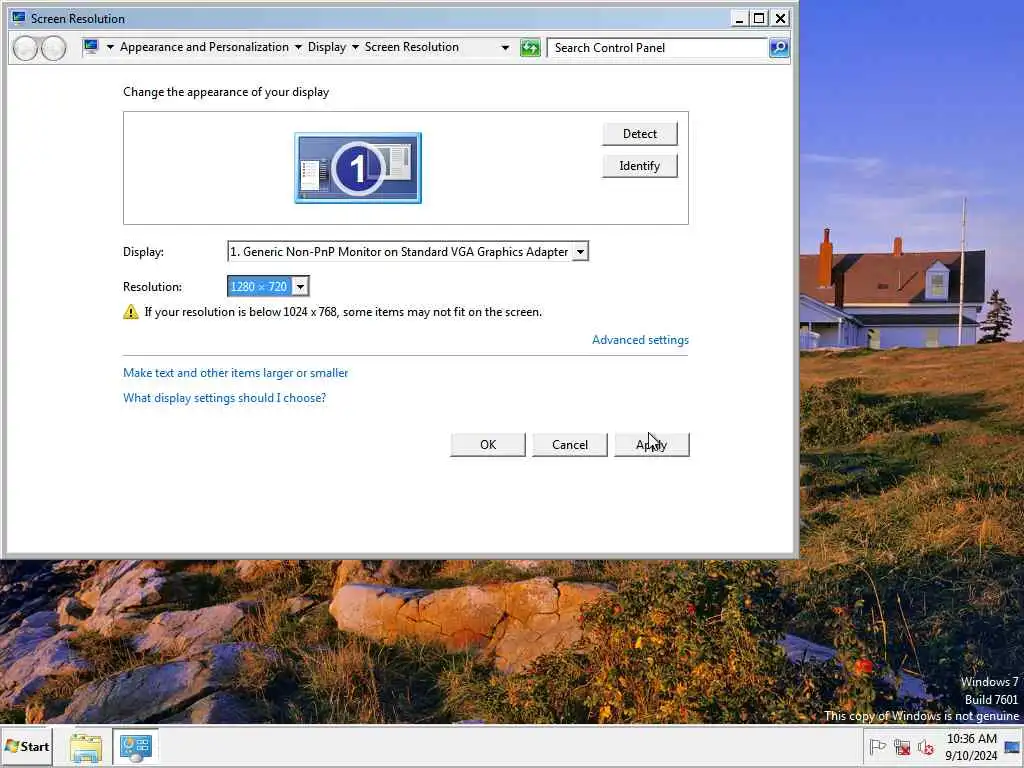
Task: Maximize the Screen Resolution window
Action: [x=759, y=18]
